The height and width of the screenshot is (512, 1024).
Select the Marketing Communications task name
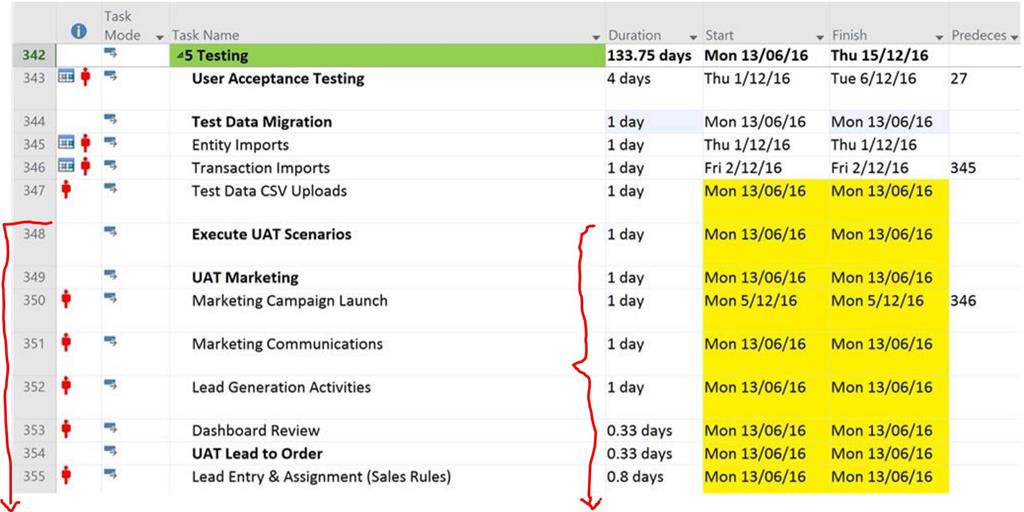(x=287, y=344)
